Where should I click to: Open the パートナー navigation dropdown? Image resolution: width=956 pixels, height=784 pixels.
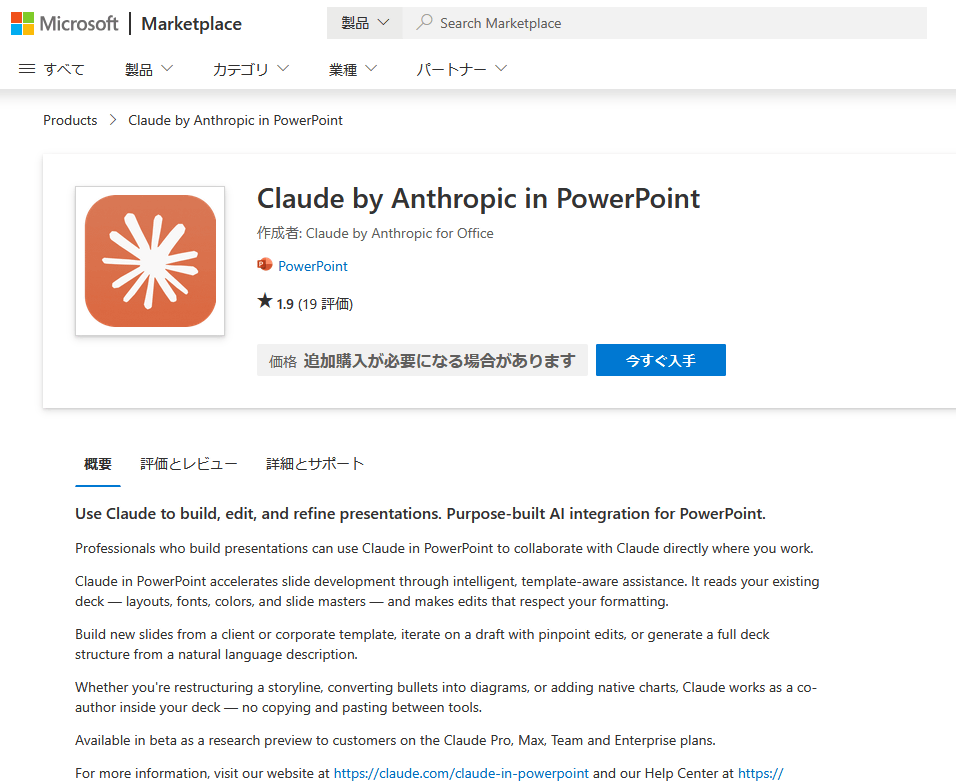[462, 69]
